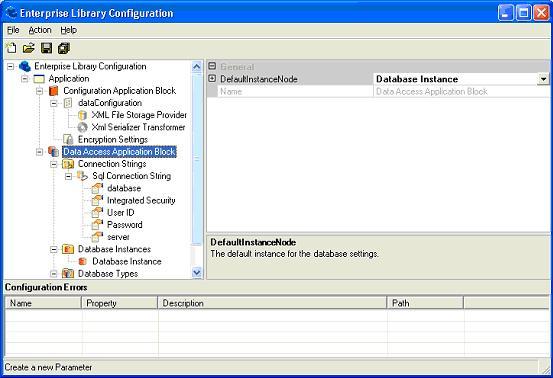Collapse the Sql Connection String node
The image size is (553, 378).
(68, 176)
